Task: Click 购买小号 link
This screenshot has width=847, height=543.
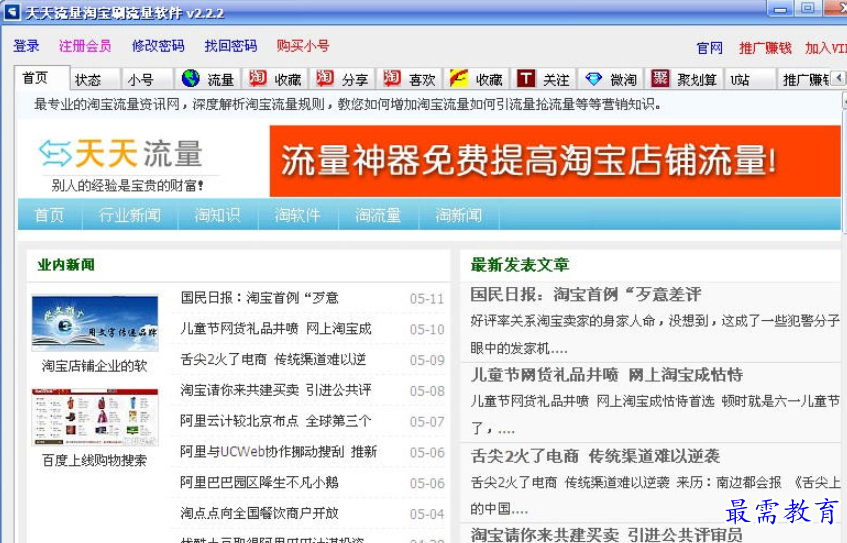Action: point(303,46)
